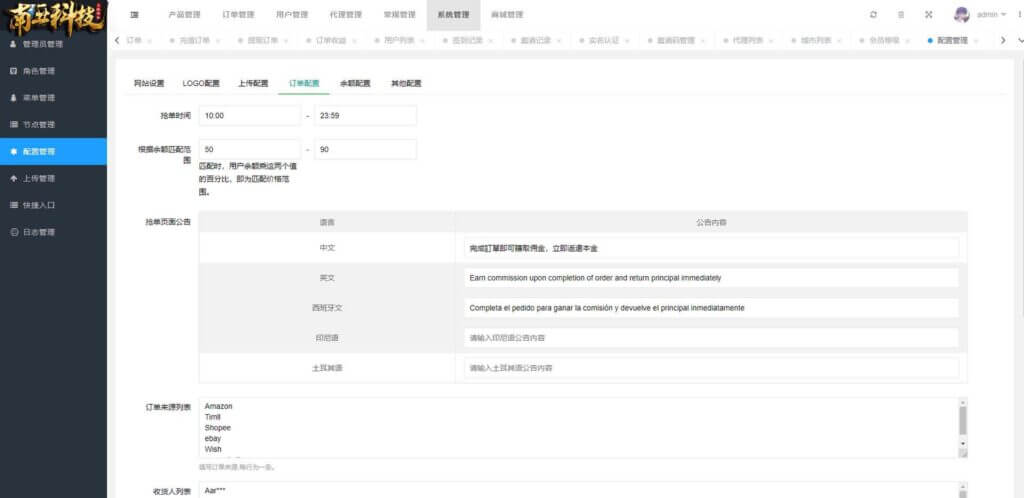Switch to the 其他配置 tab
1024x498 pixels.
[x=406, y=84]
